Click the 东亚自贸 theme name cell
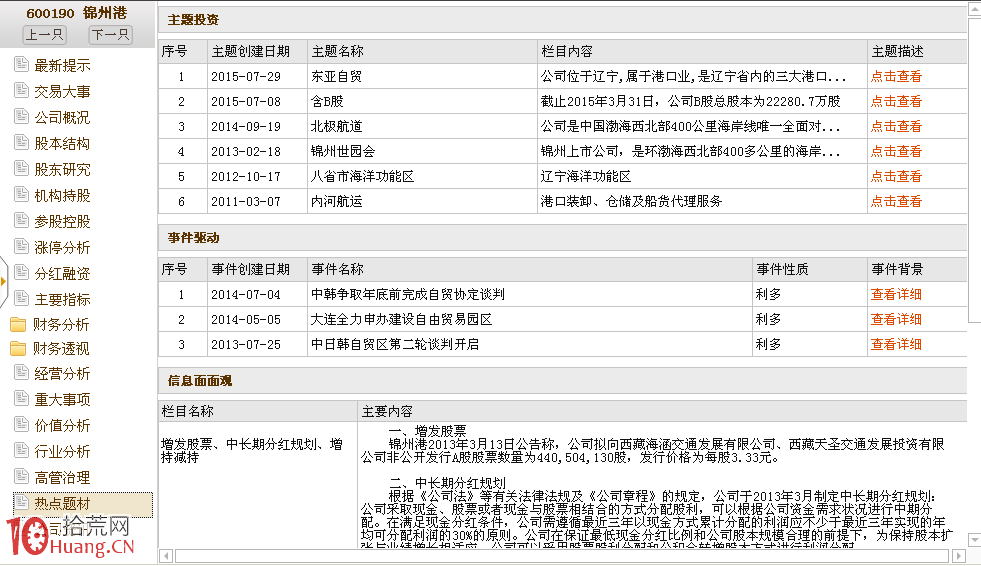Screen dimensions: 981x566 (422, 76)
